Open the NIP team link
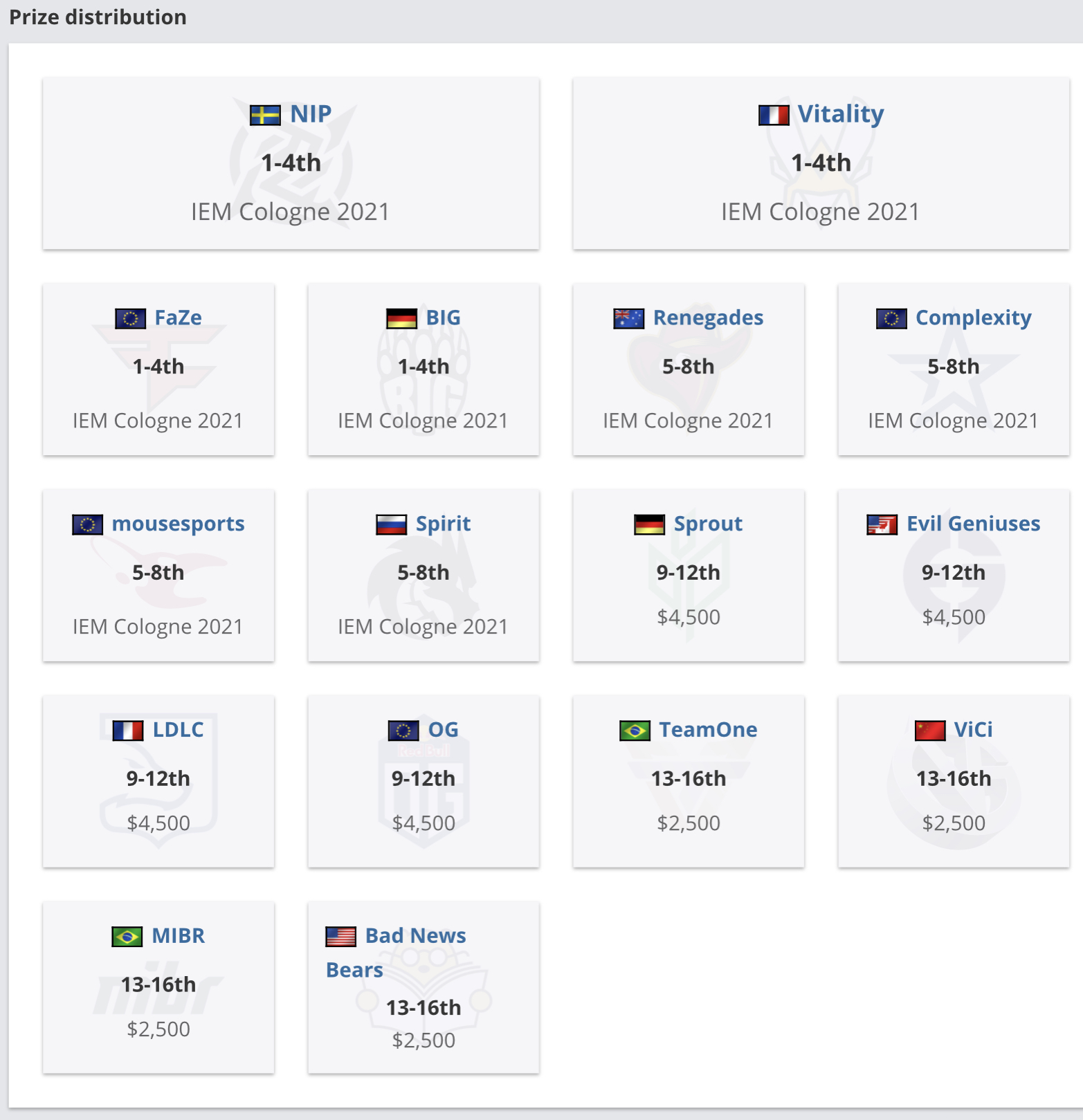 coord(311,113)
